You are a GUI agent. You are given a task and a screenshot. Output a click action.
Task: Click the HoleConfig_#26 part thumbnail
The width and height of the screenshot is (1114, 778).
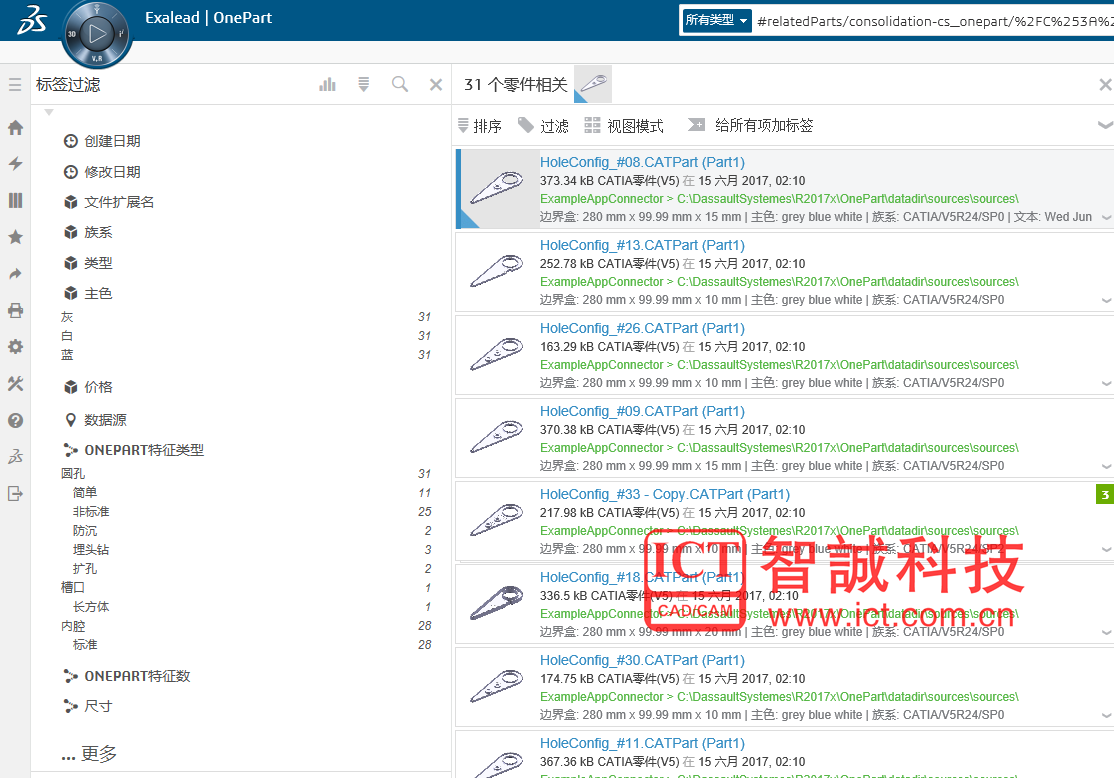(x=497, y=354)
